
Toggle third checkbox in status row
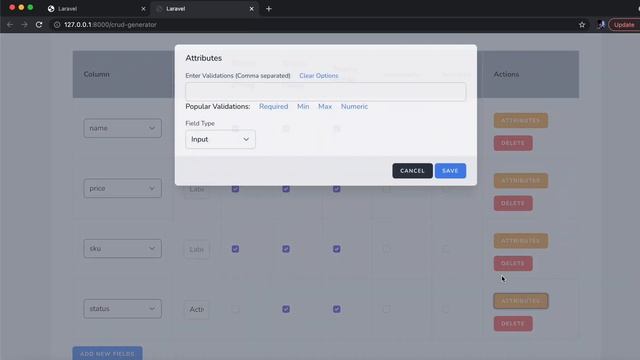point(336,309)
